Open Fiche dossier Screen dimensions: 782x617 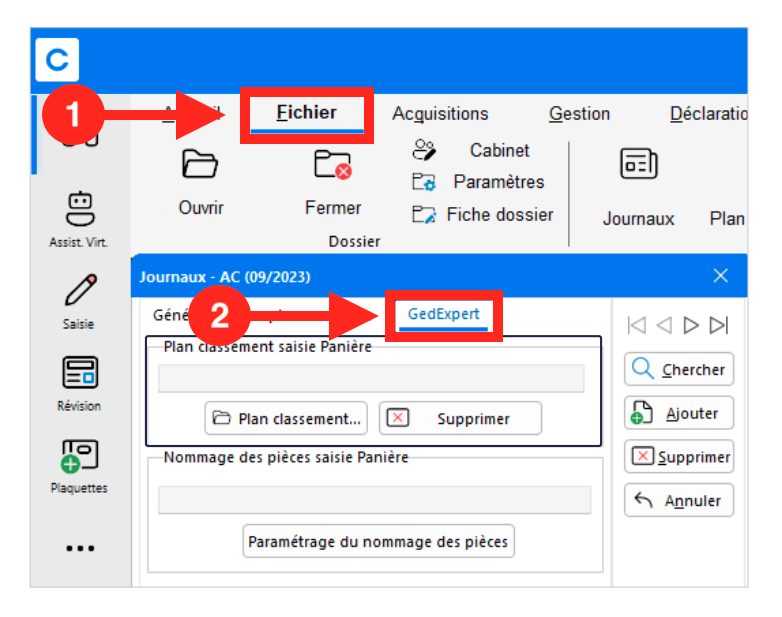click(482, 214)
